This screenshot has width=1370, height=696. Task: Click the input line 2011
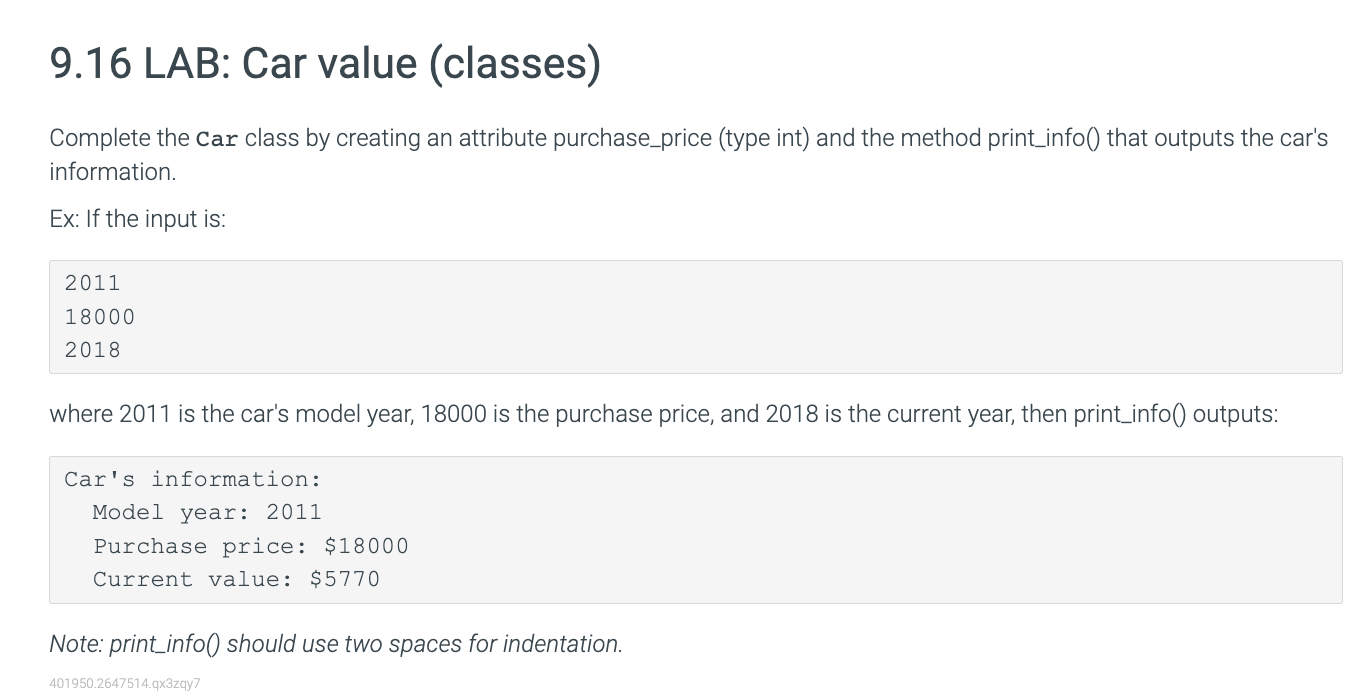[x=92, y=283]
